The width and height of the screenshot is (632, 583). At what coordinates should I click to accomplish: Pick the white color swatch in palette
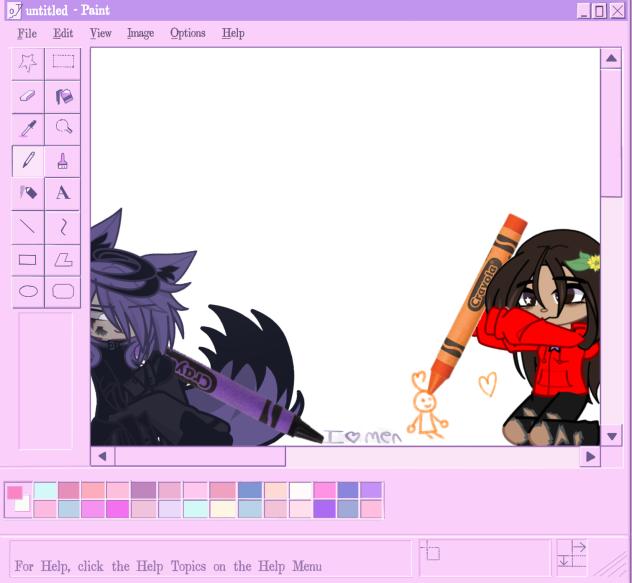pos(300,490)
